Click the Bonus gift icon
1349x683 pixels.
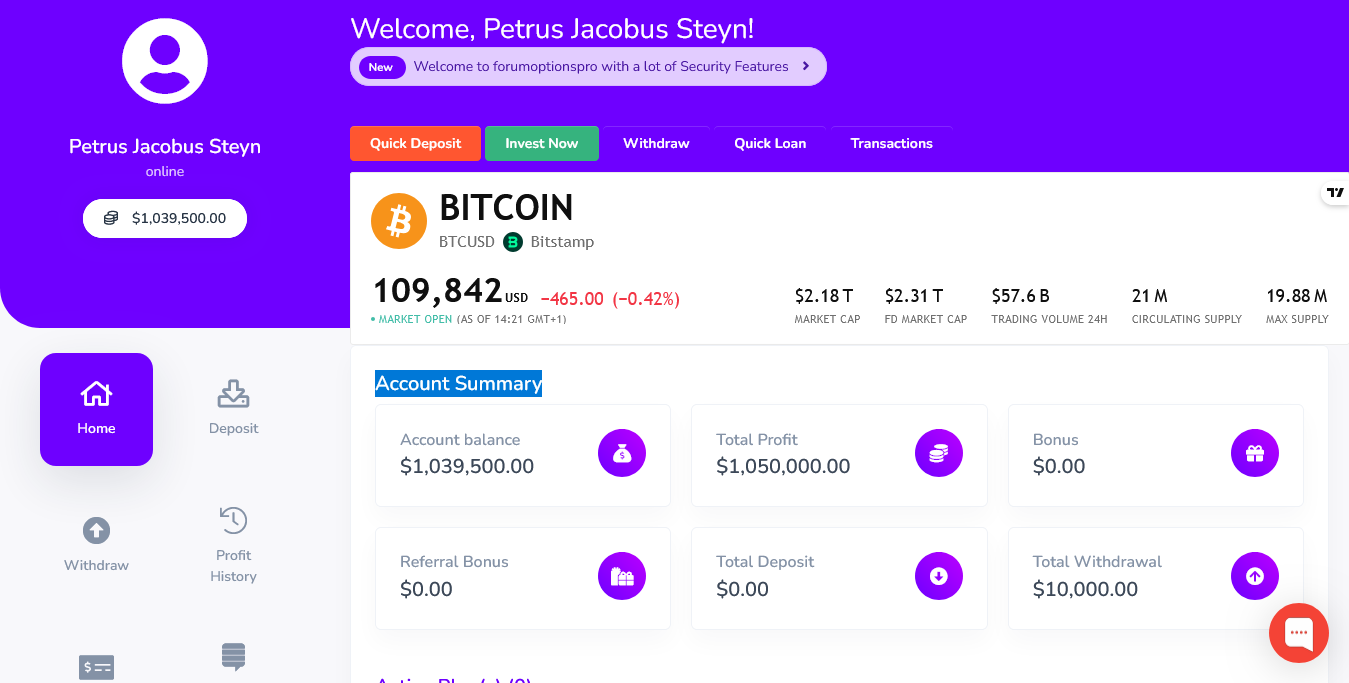click(1254, 453)
